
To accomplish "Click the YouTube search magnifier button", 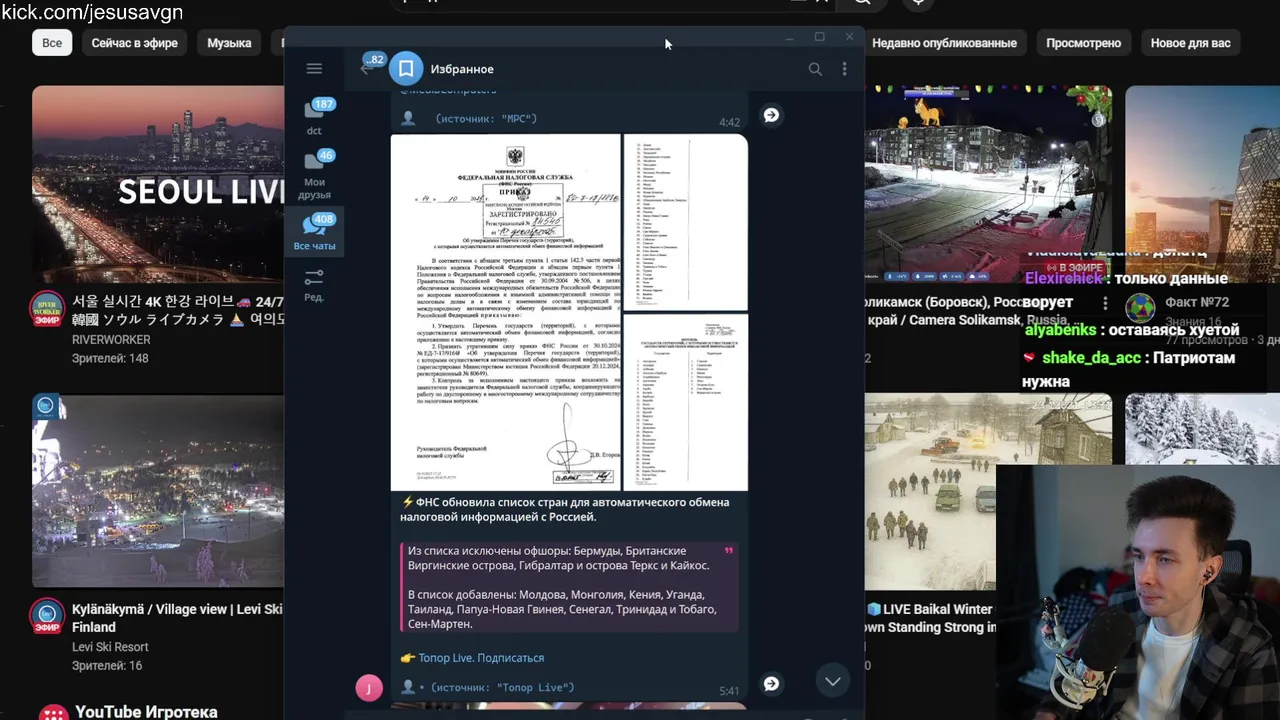I will 862,3.
